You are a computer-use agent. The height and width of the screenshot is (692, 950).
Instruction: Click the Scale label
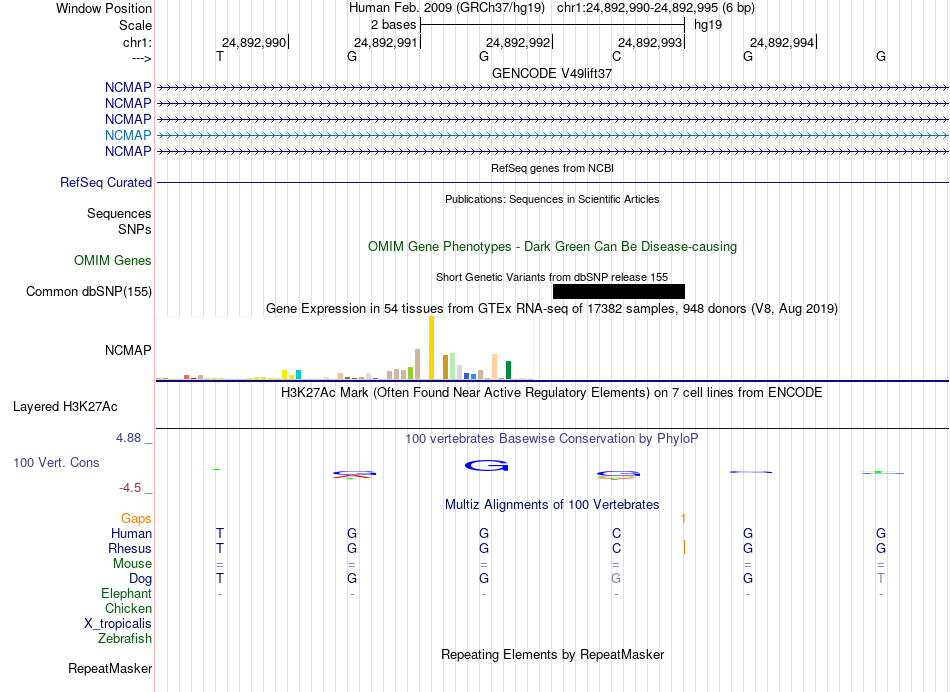(135, 25)
